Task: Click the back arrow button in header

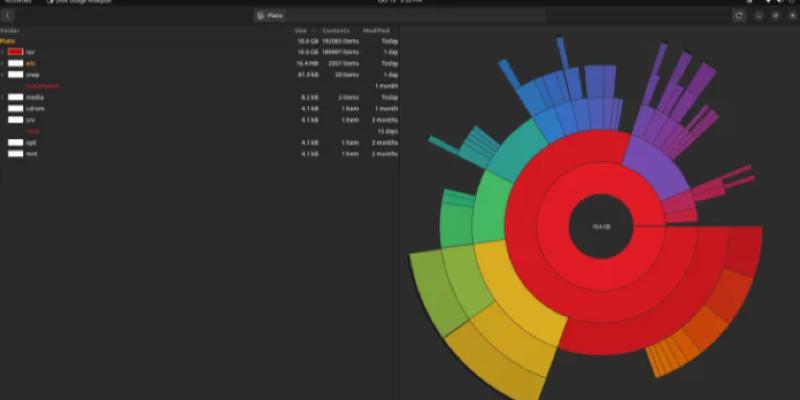Action: click(x=8, y=16)
